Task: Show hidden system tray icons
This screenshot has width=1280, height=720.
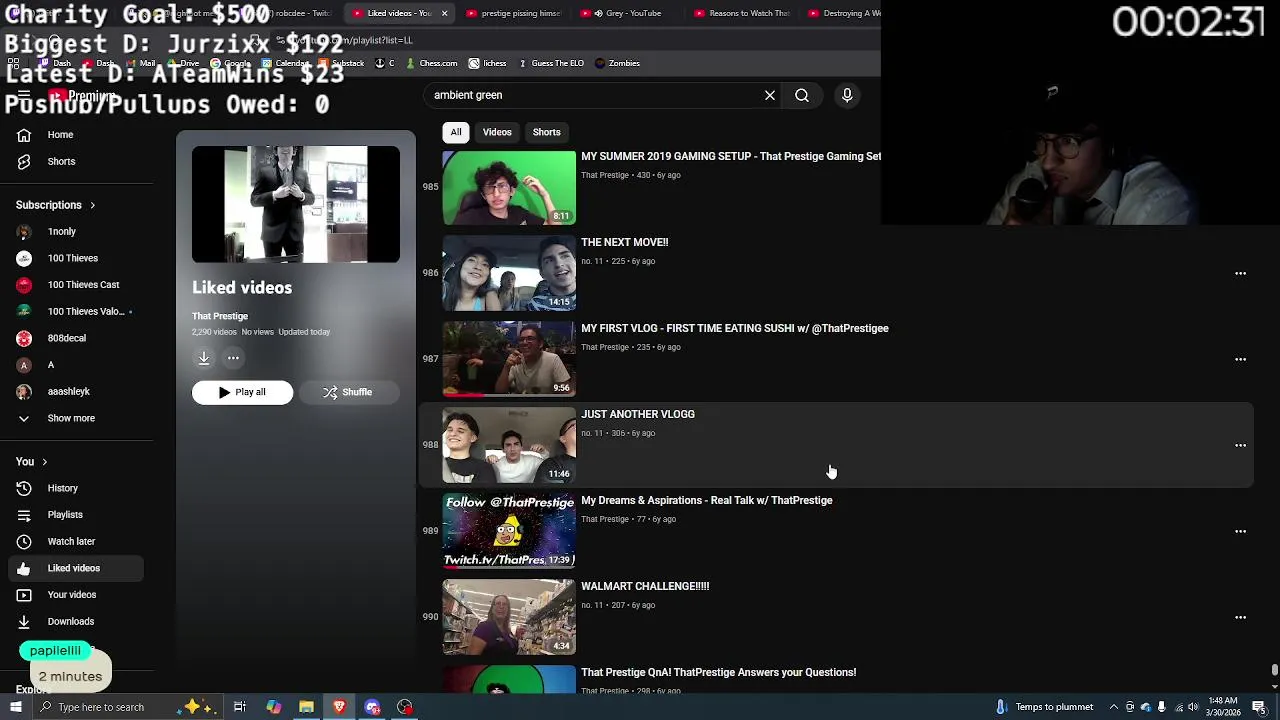Action: click(1114, 707)
